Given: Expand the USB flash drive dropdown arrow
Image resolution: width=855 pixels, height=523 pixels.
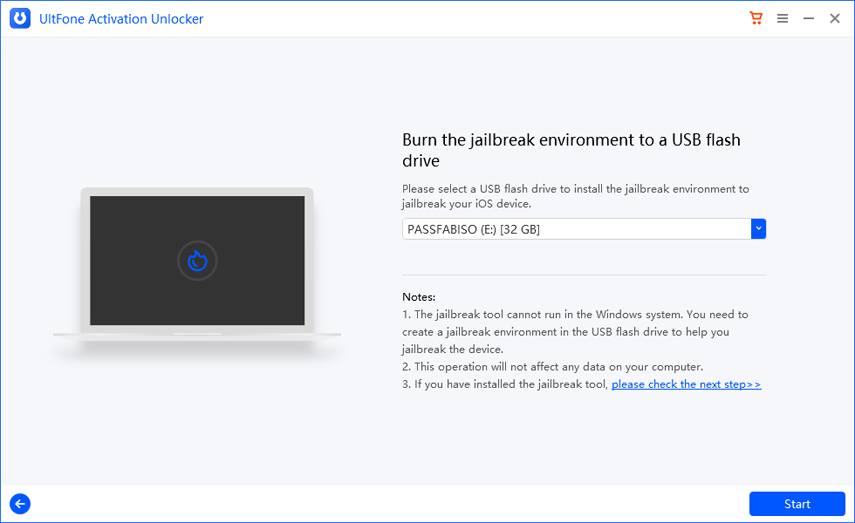Looking at the screenshot, I should coord(758,229).
